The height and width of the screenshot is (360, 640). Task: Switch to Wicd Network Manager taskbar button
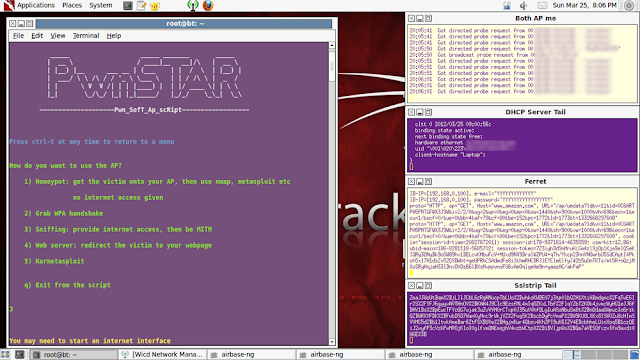tap(162, 355)
